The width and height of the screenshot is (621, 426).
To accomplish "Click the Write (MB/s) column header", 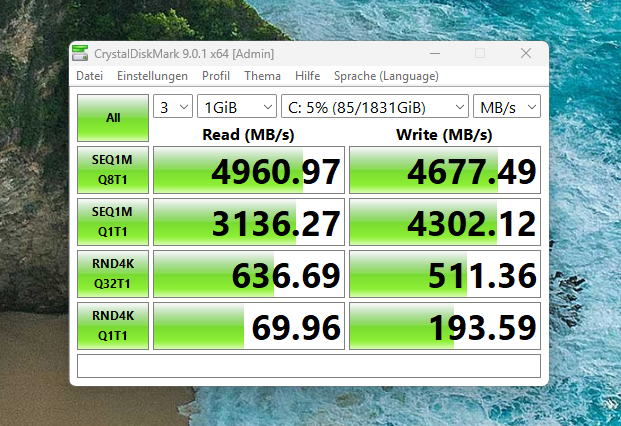I will (444, 135).
